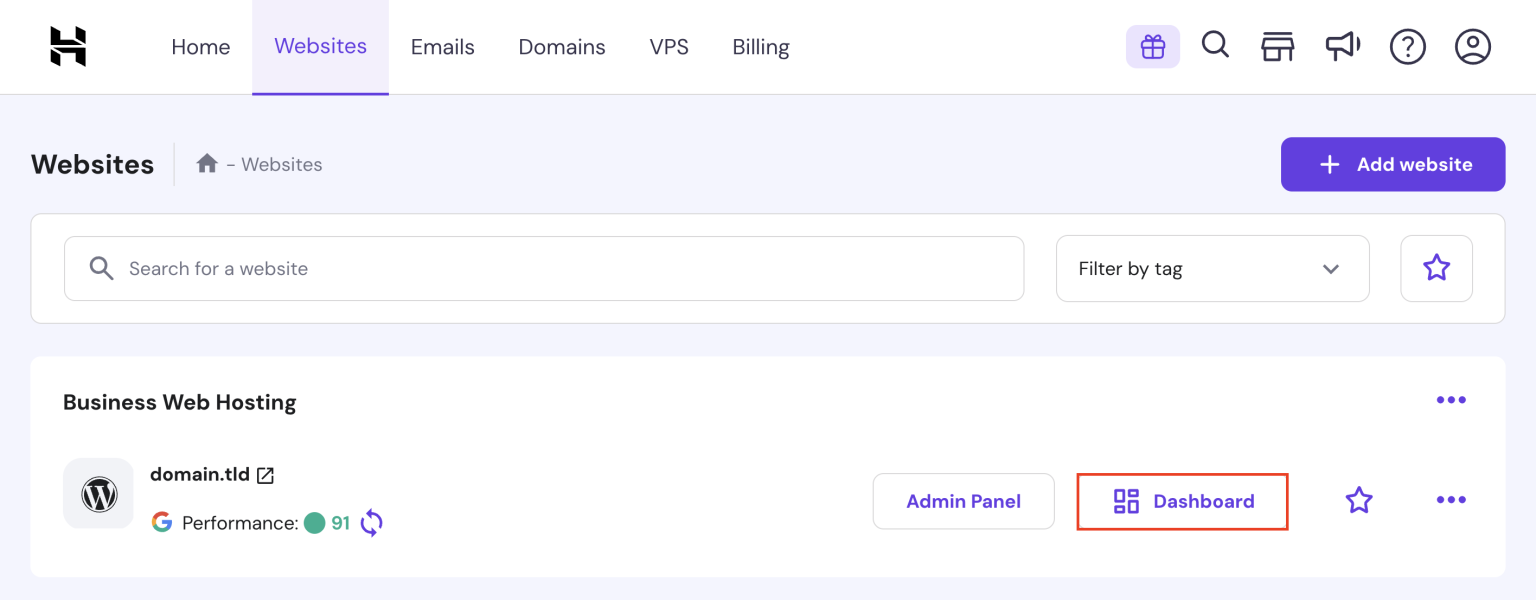The width and height of the screenshot is (1536, 600).
Task: Open the marketplace icon
Action: point(1277,46)
